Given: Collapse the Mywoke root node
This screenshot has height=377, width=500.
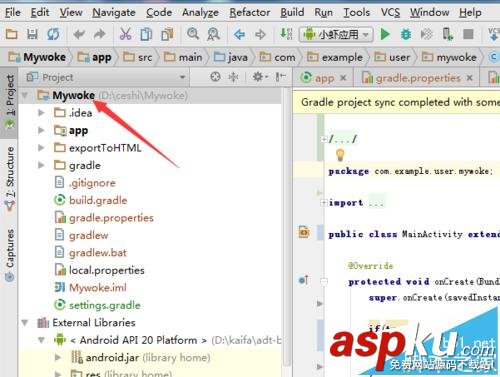Looking at the screenshot, I should [24, 96].
